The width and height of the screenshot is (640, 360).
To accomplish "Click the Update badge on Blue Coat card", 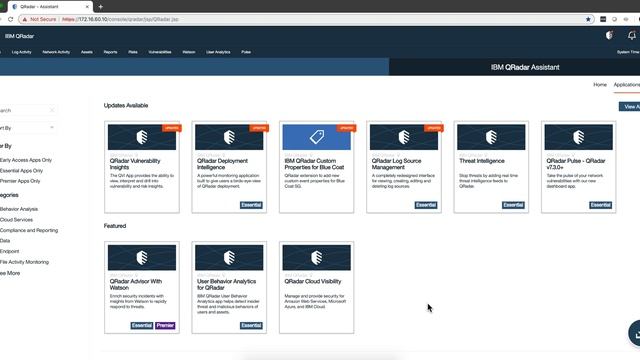I will 347,128.
